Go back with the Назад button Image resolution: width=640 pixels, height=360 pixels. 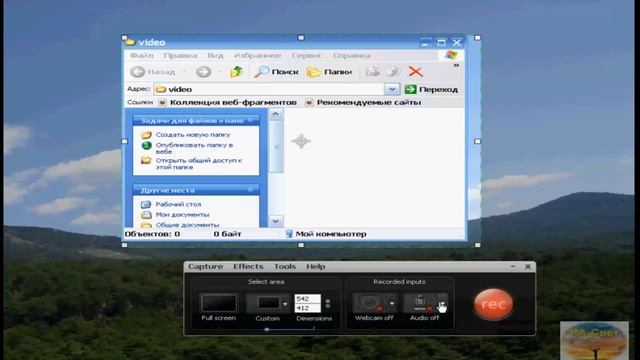pyautogui.click(x=153, y=72)
